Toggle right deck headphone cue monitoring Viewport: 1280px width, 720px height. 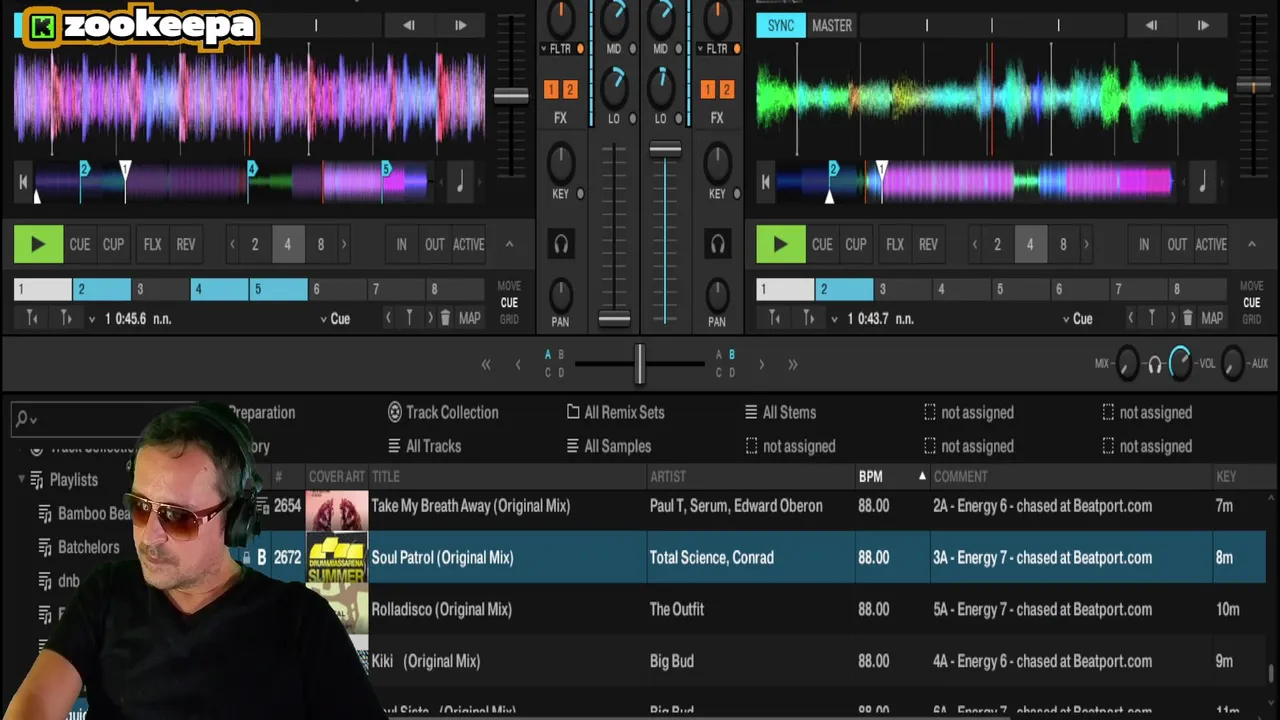point(717,244)
